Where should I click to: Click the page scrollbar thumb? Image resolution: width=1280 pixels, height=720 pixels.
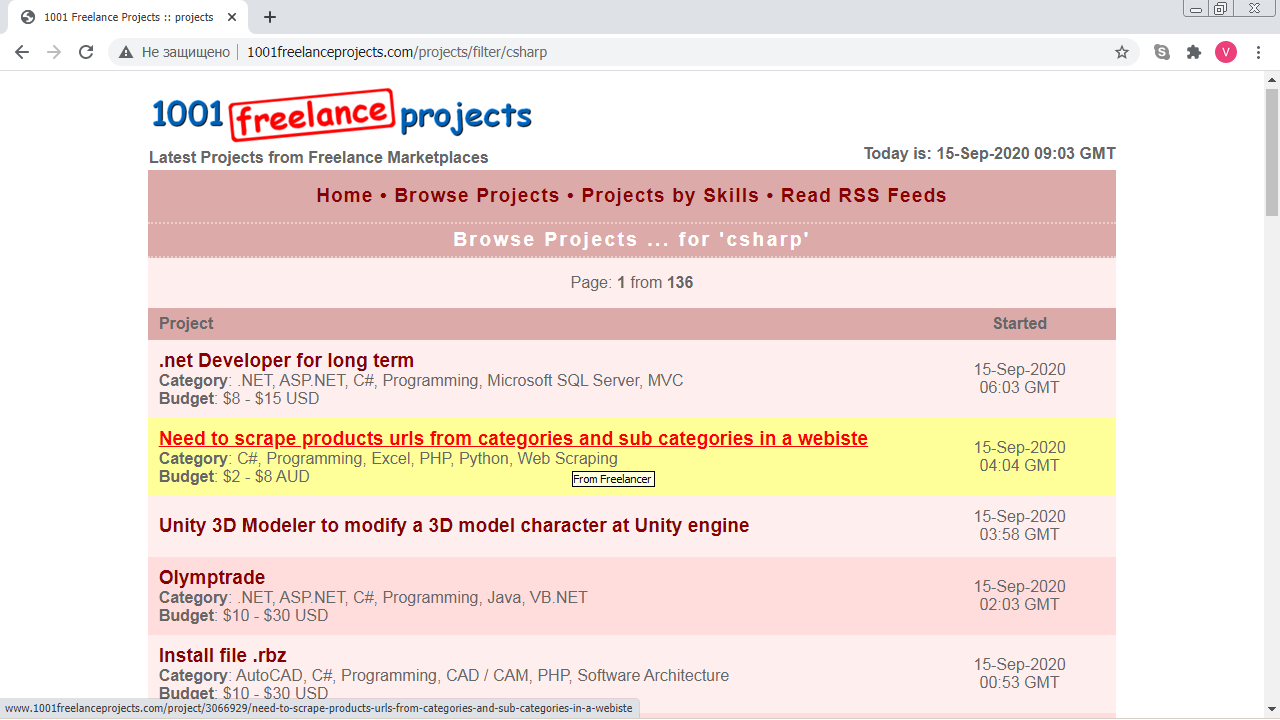[x=1271, y=152]
